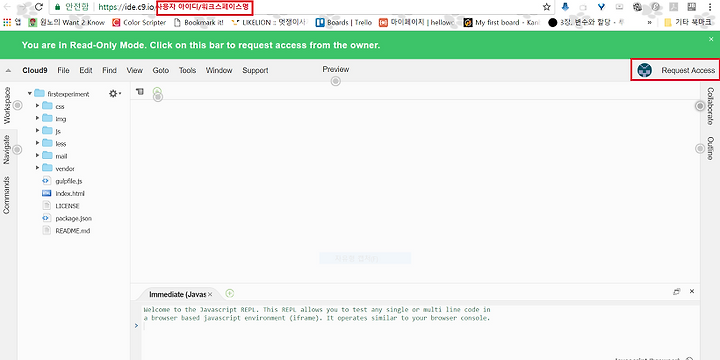Expand the js folder
The image size is (720, 360).
38,130
